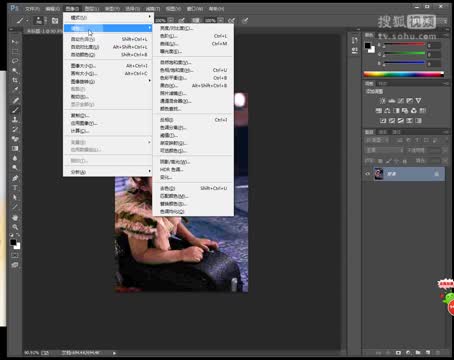Viewport: 454px width, 360px height.
Task: Select the Lasso tool in the toolbox
Action: (15, 61)
